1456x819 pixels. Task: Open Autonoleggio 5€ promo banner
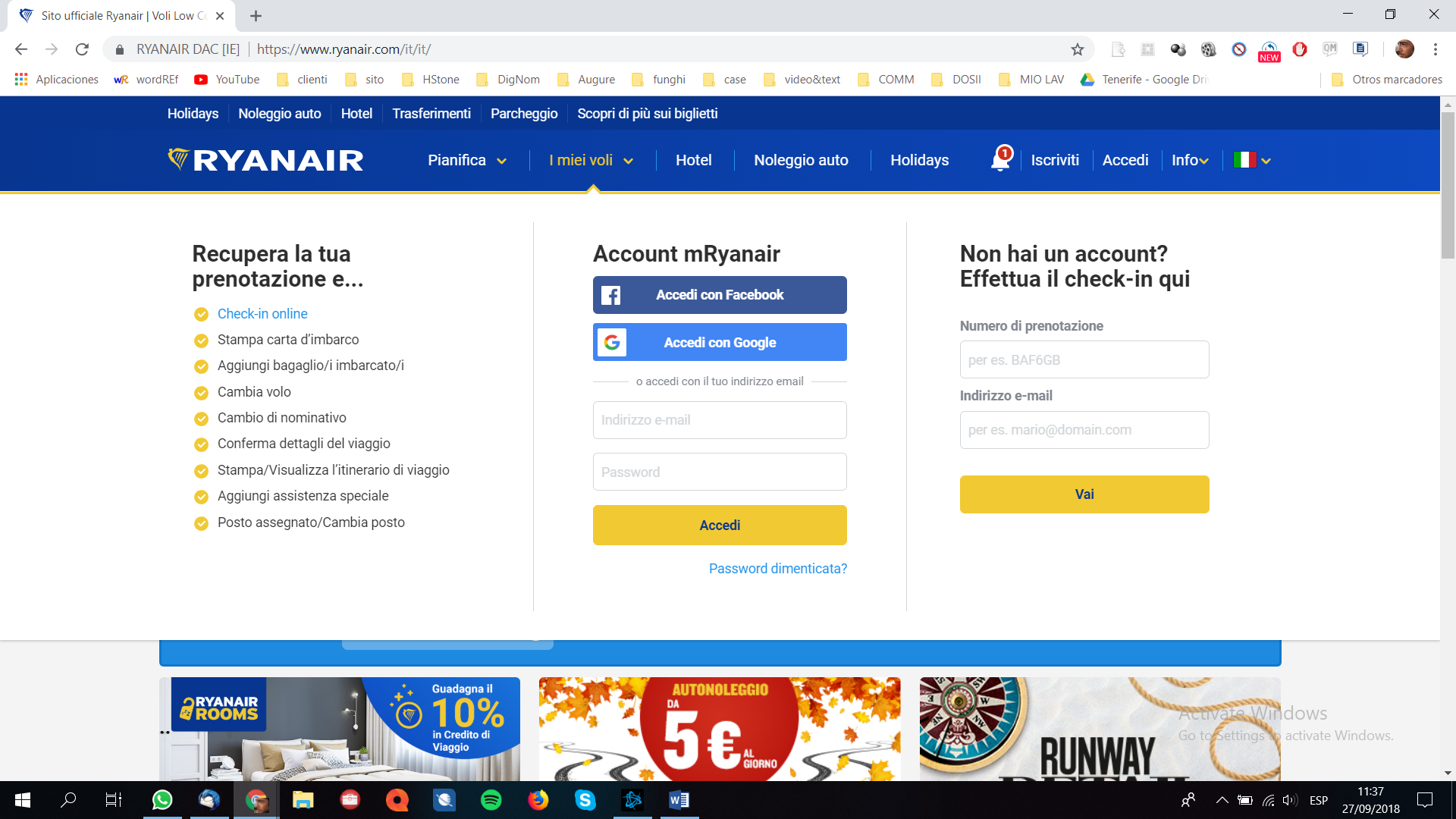[720, 729]
